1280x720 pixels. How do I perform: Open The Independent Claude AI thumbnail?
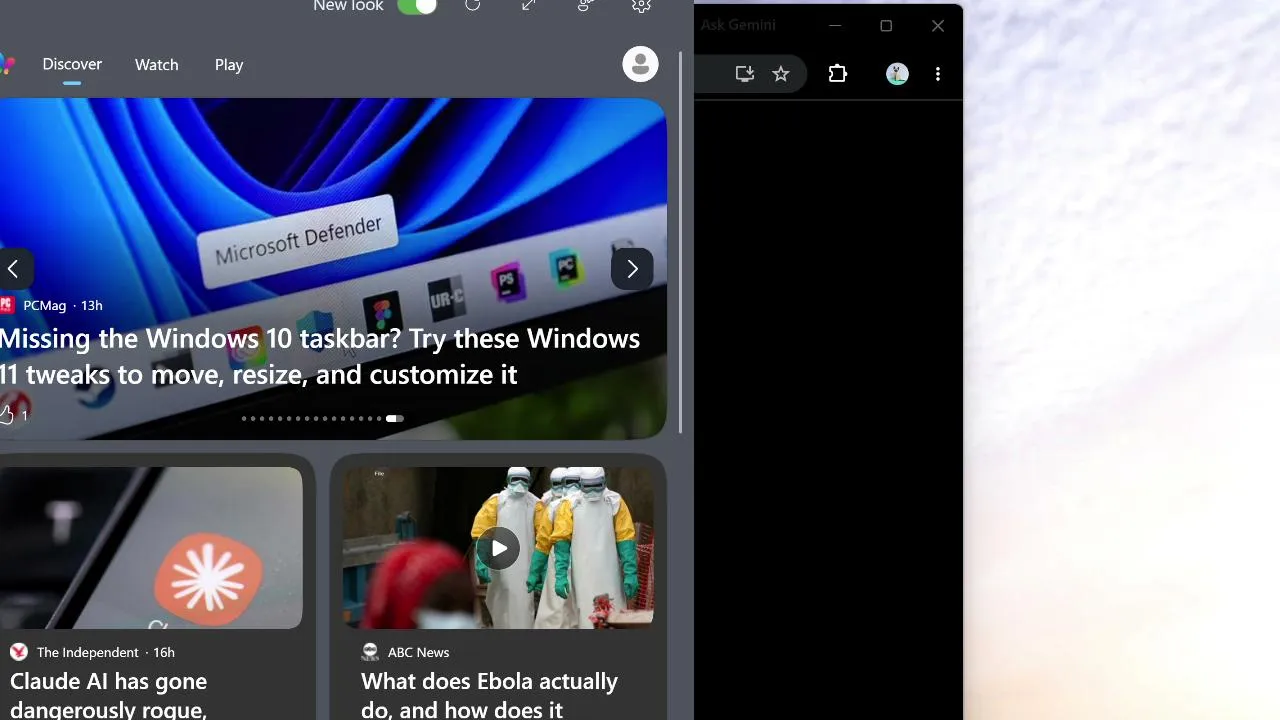click(151, 548)
